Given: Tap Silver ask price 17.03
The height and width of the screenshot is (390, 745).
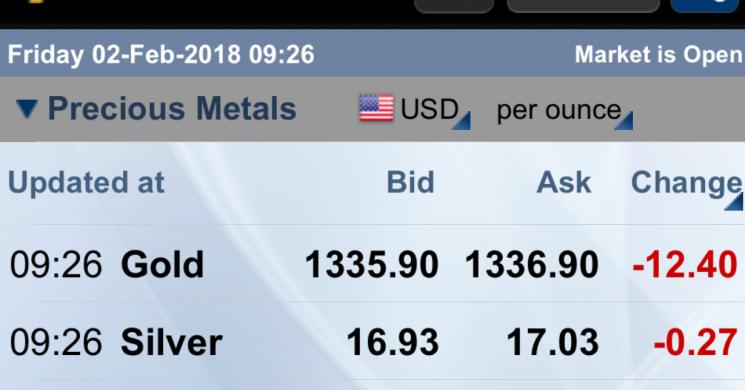Looking at the screenshot, I should point(553,342).
